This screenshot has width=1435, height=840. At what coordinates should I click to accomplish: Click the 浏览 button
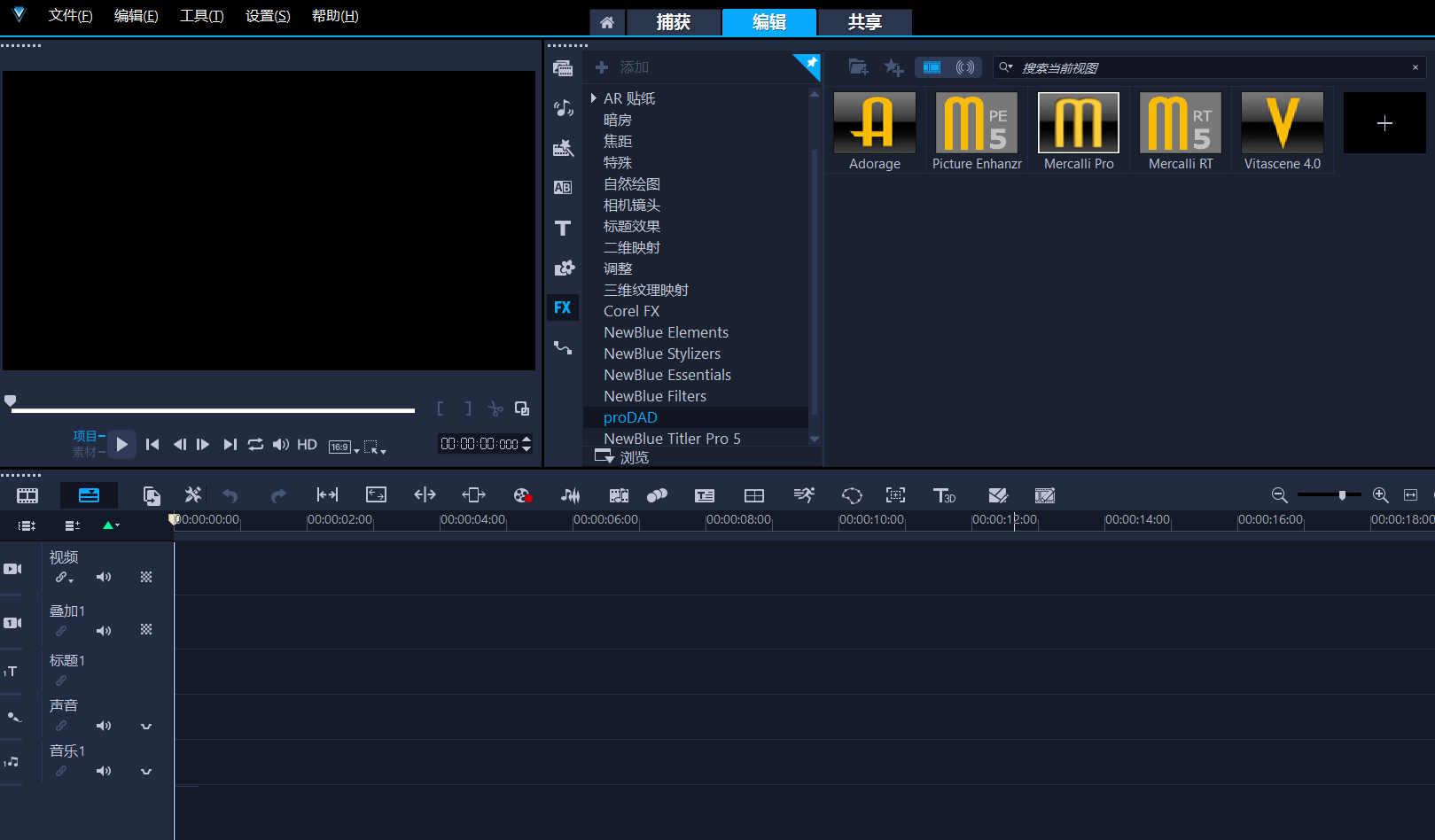622,457
